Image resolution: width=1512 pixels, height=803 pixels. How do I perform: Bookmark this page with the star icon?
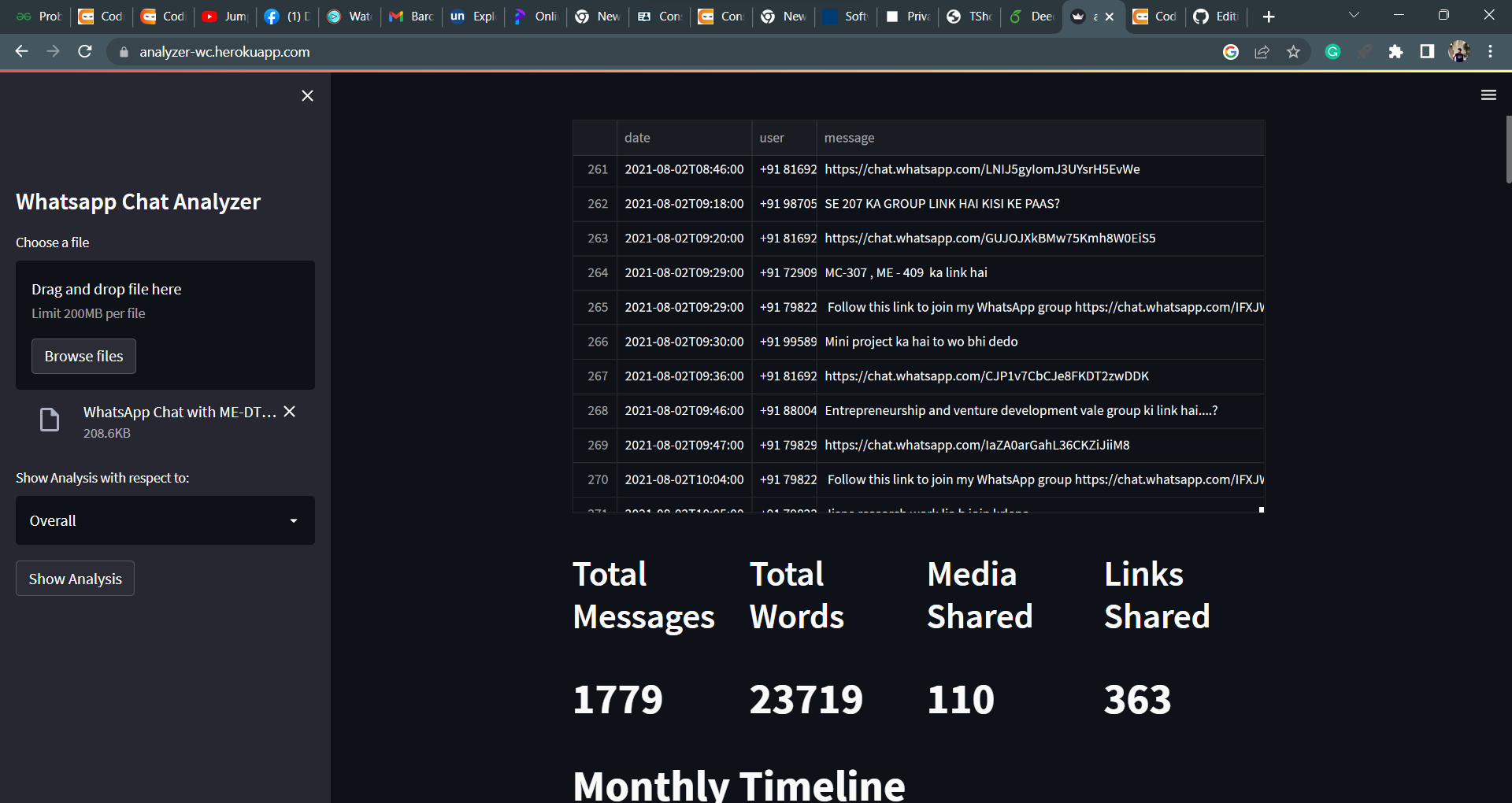tap(1293, 52)
